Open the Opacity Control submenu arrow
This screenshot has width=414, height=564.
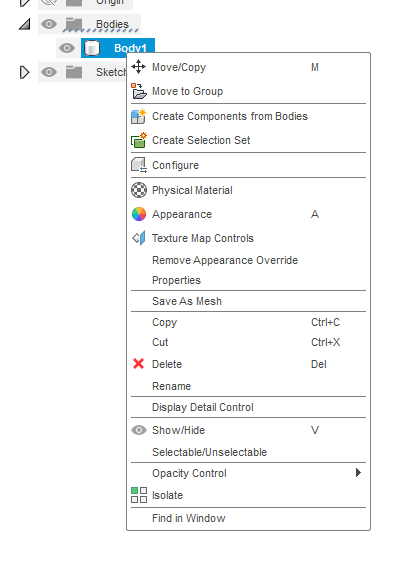[358, 473]
